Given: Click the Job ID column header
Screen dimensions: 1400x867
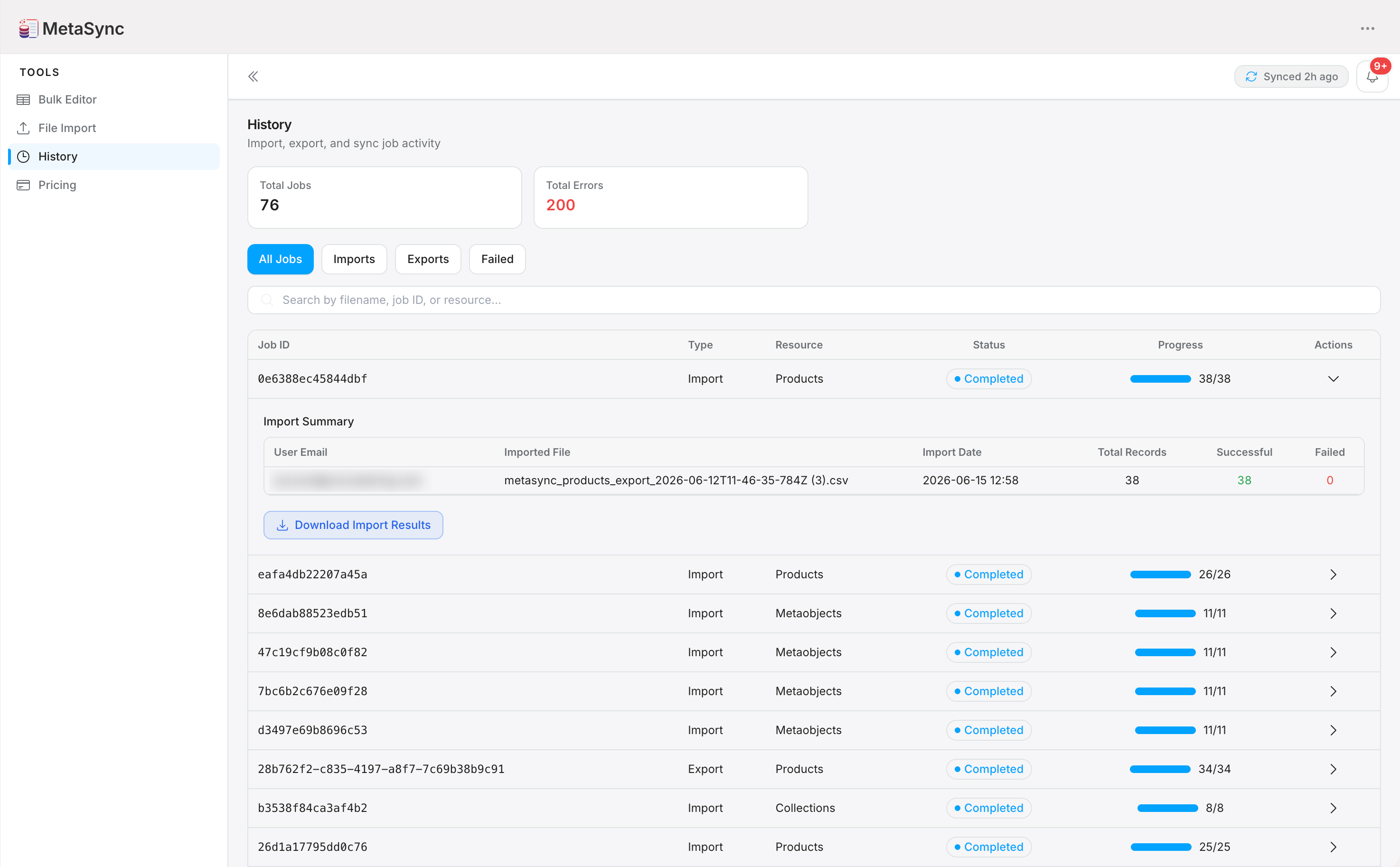Looking at the screenshot, I should point(273,345).
